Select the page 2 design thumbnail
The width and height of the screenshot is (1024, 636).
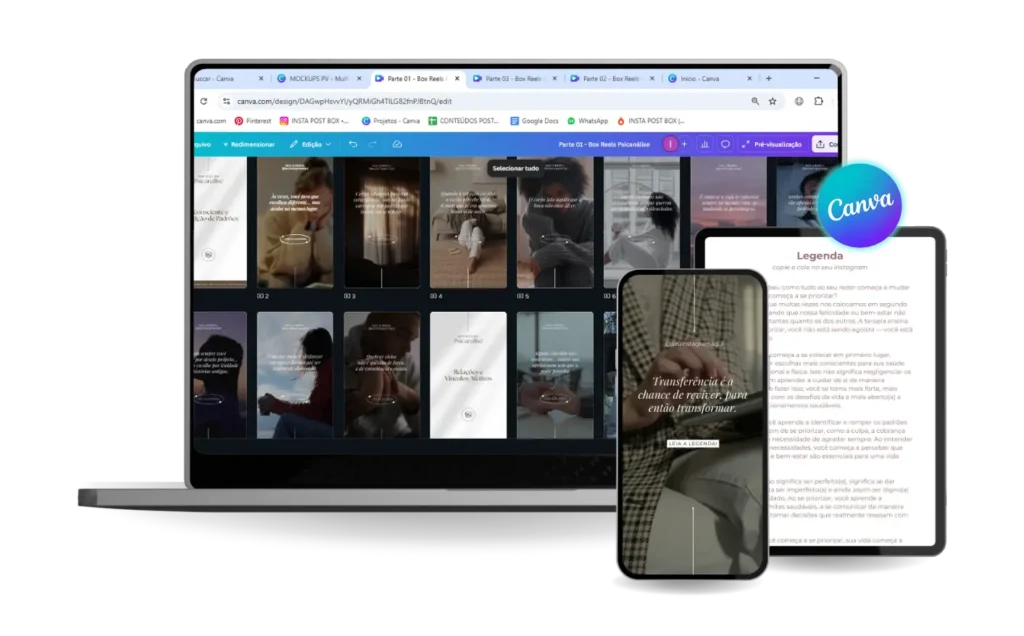point(294,222)
